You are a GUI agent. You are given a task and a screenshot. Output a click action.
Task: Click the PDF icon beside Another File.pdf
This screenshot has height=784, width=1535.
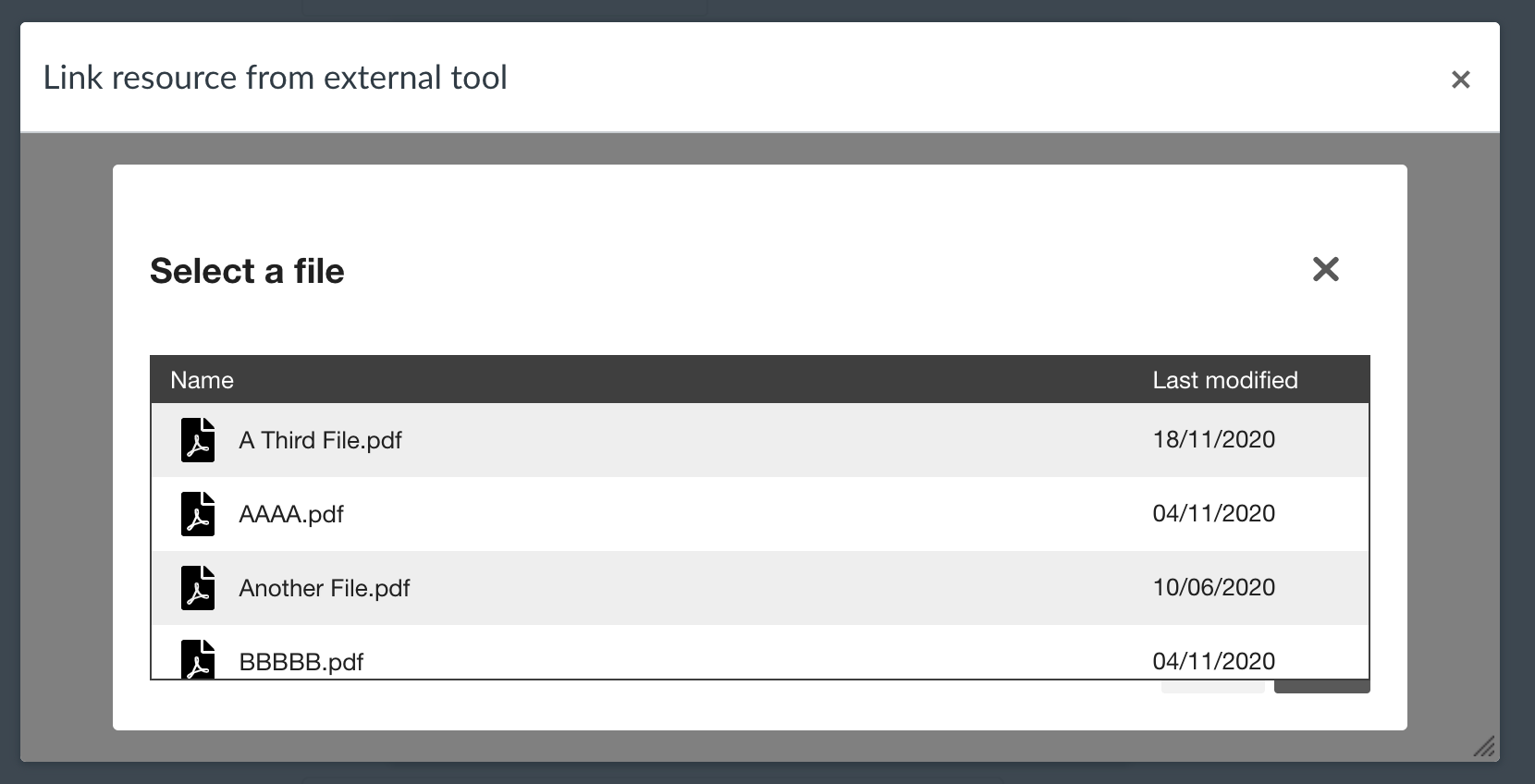[x=198, y=588]
